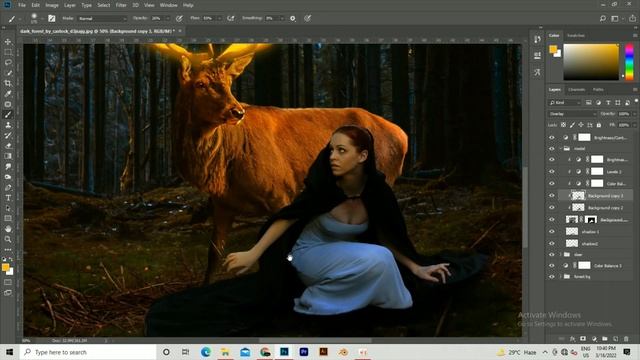Select the Lasso tool
This screenshot has width=640, height=360.
[x=8, y=62]
